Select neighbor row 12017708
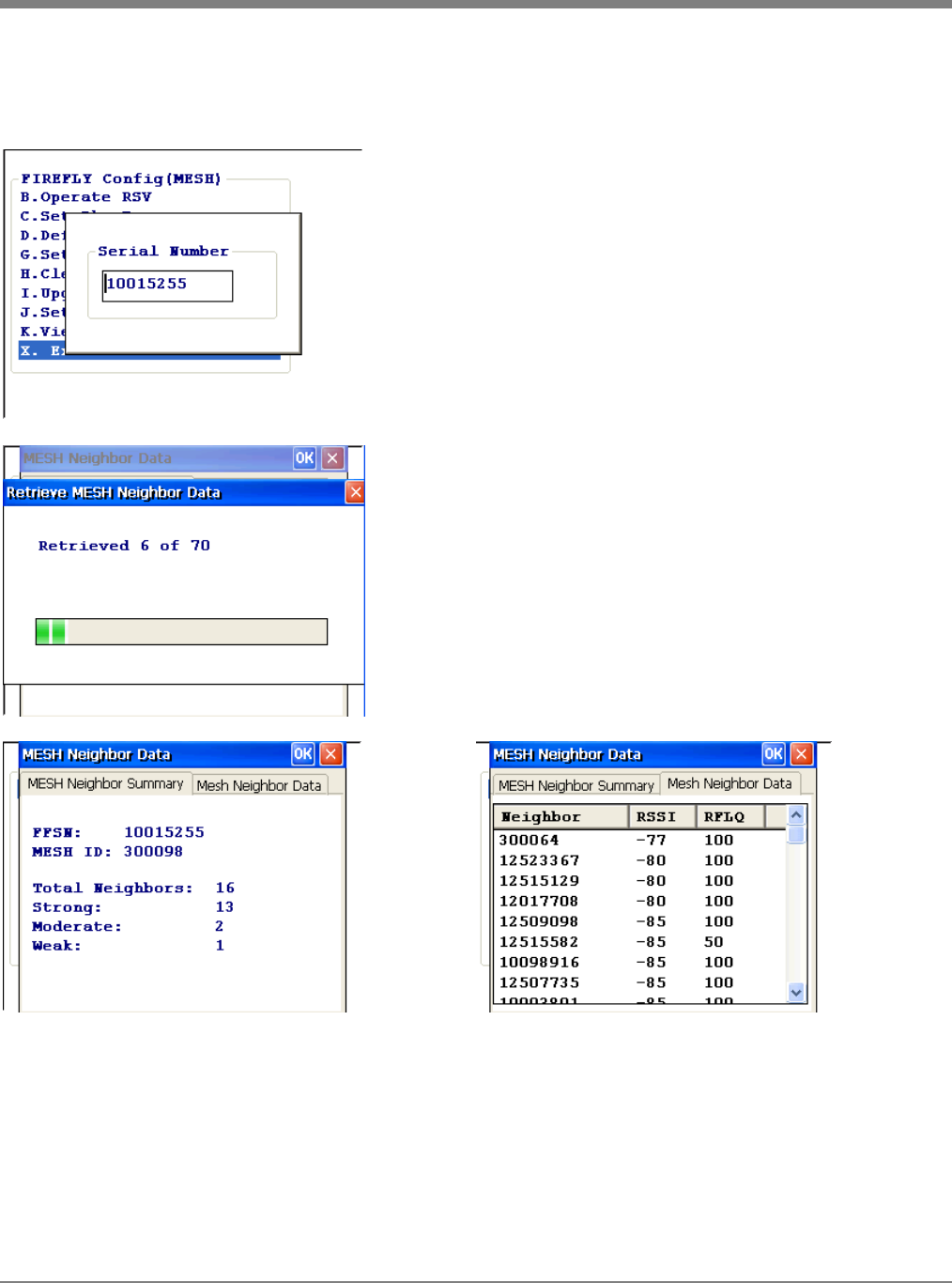This screenshot has height=1283, width=952. (x=640, y=902)
